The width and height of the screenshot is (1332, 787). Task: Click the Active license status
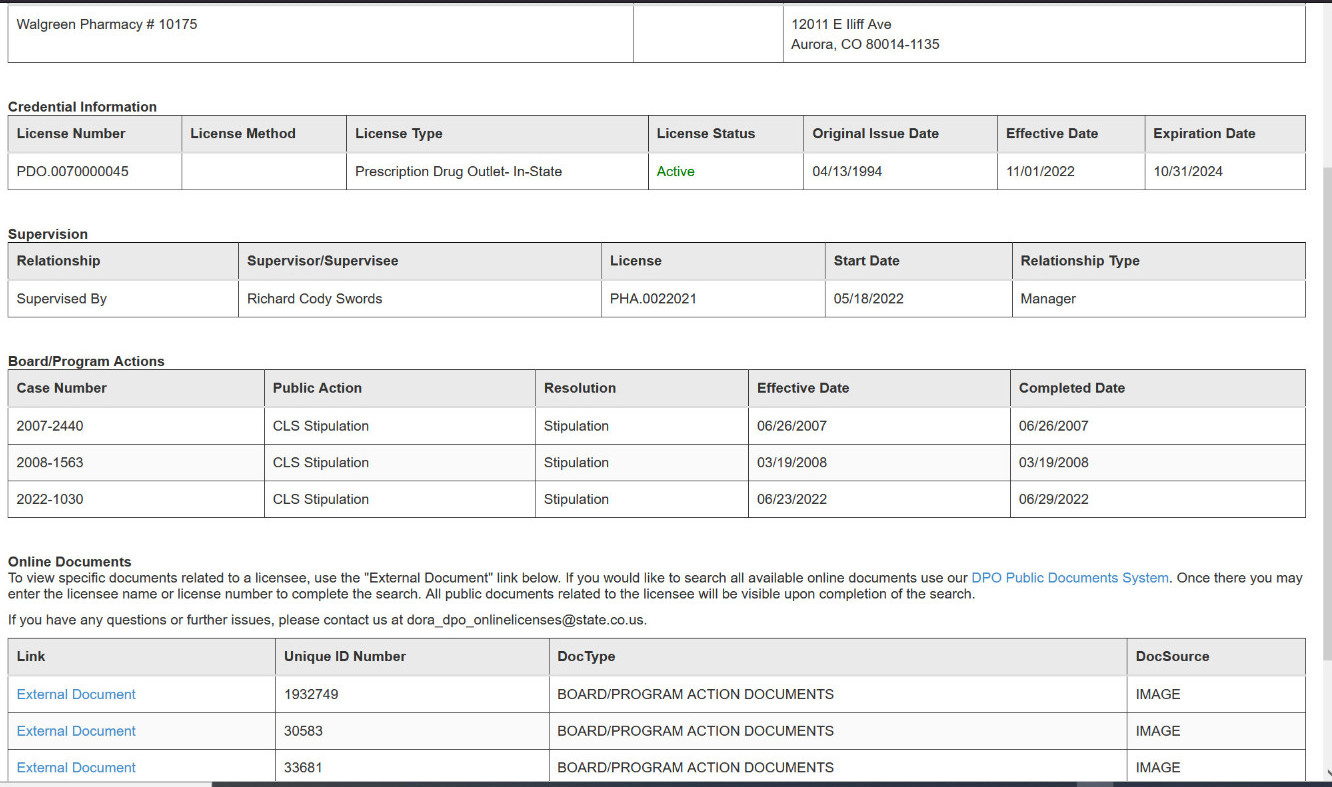pyautogui.click(x=675, y=171)
